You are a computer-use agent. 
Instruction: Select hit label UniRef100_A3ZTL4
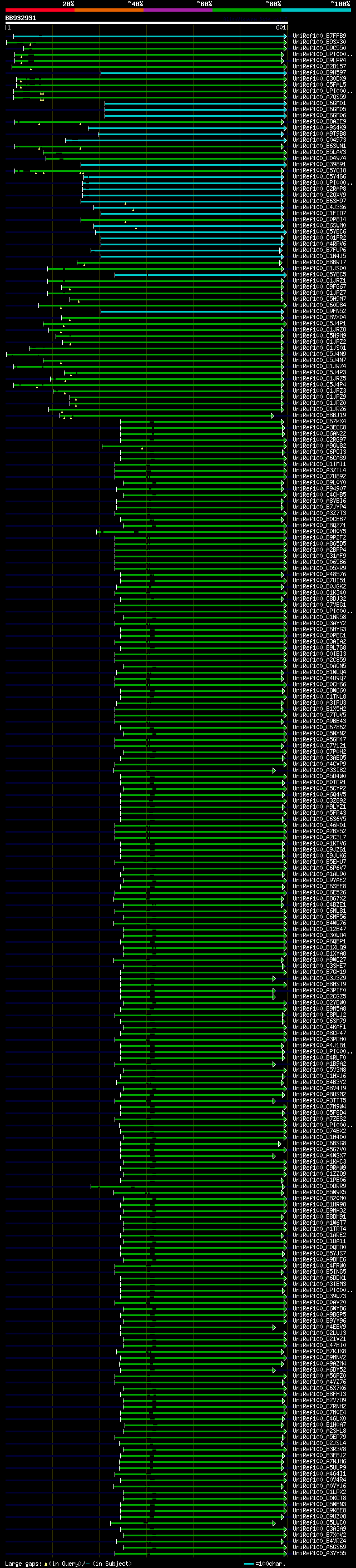319,471
